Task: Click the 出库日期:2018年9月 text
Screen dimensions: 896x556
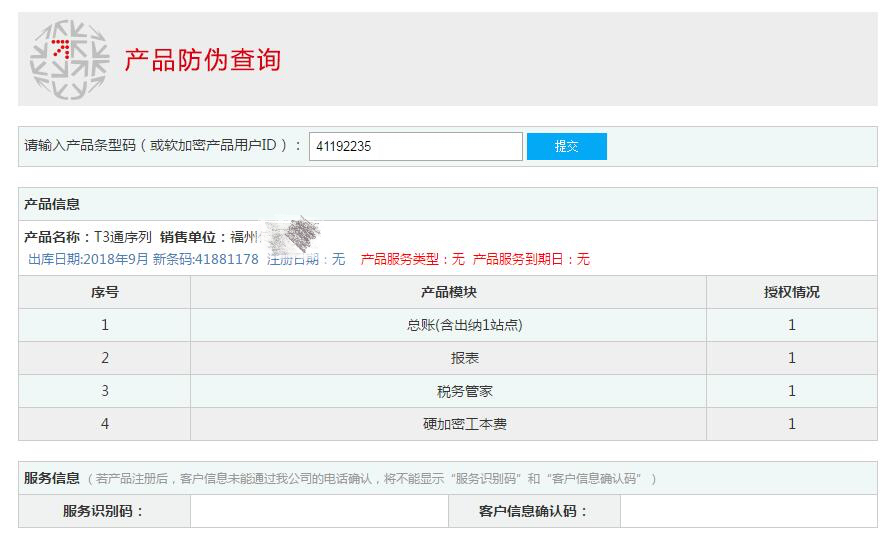Action: [88, 259]
